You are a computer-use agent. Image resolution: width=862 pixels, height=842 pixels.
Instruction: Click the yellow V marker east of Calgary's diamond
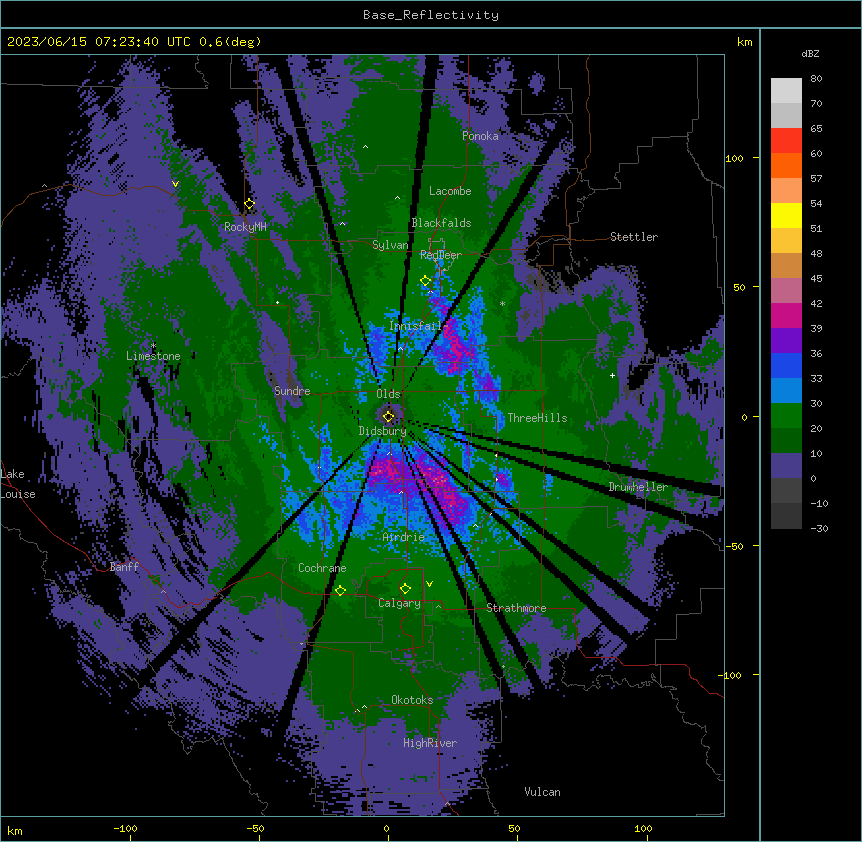coord(429,584)
